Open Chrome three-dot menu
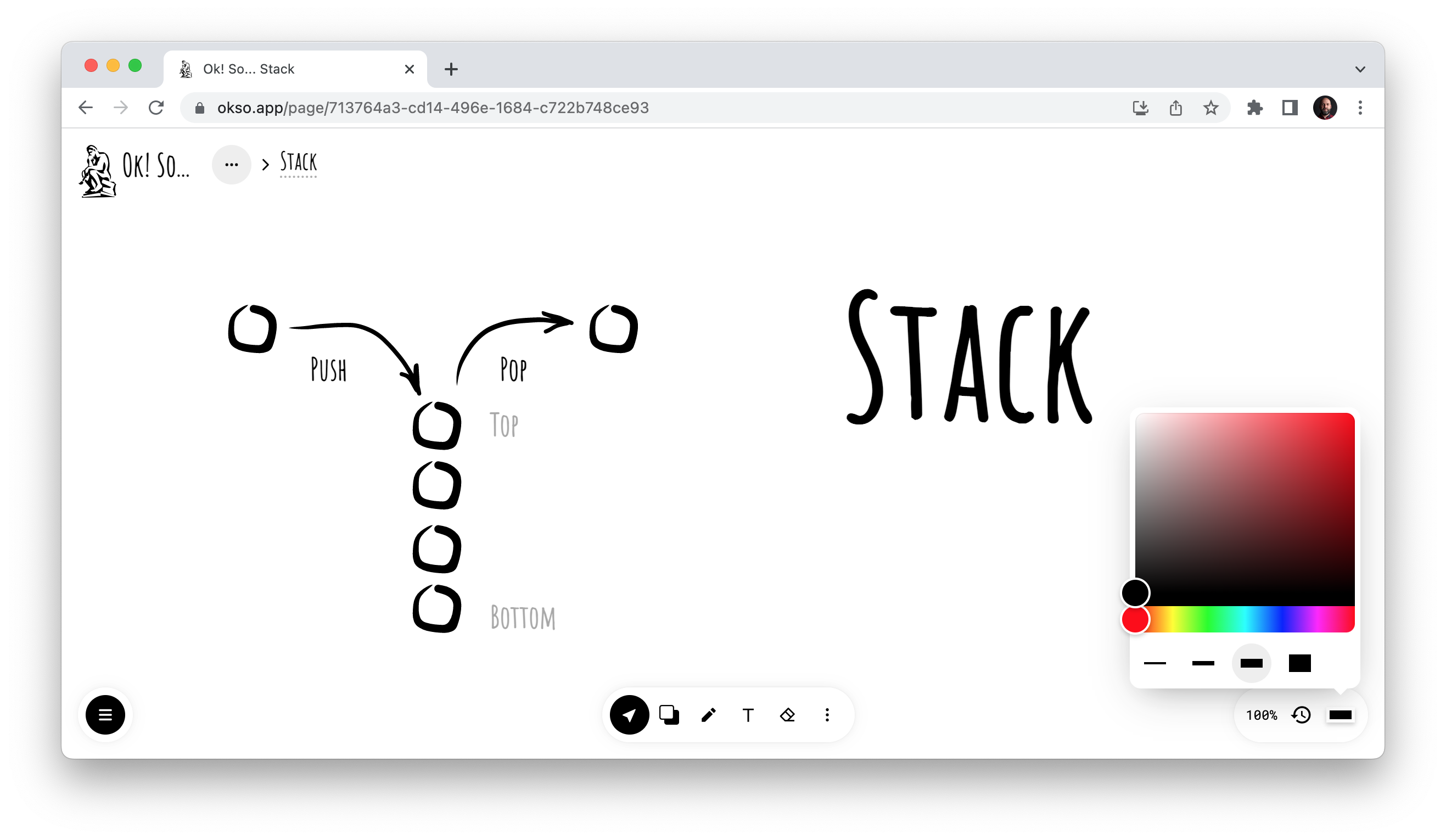This screenshot has width=1446, height=840. coord(1360,107)
